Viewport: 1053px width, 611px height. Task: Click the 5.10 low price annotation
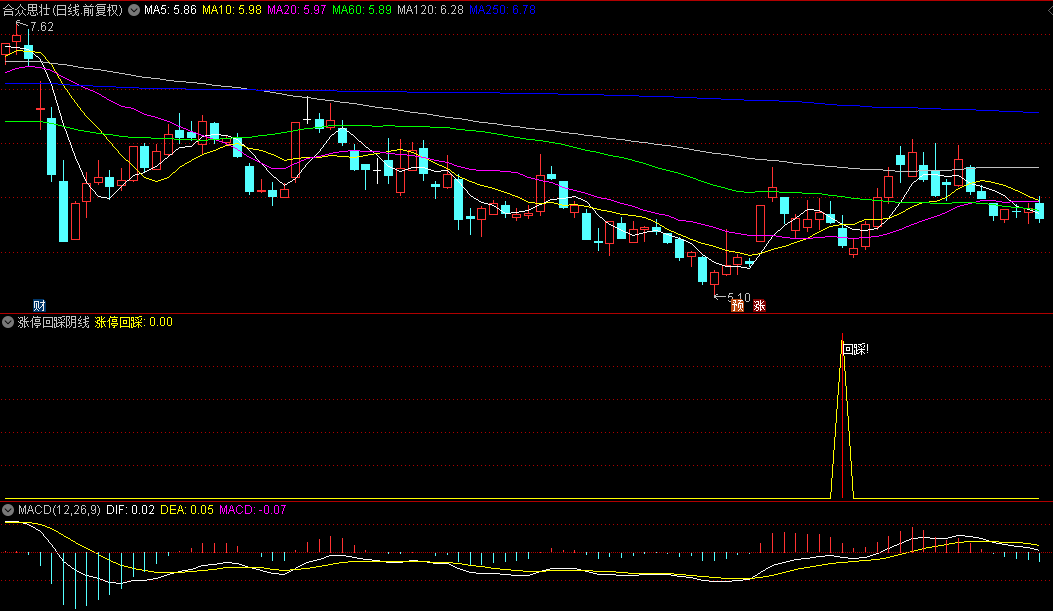(x=739, y=297)
